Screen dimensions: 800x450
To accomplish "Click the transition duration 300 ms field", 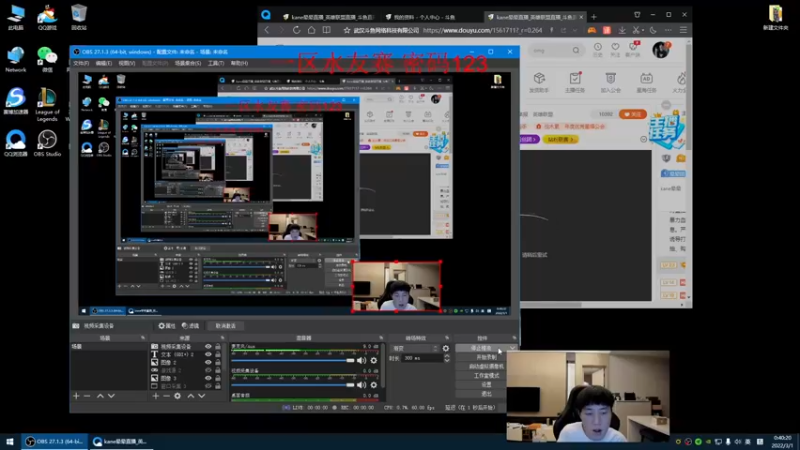I will (421, 358).
